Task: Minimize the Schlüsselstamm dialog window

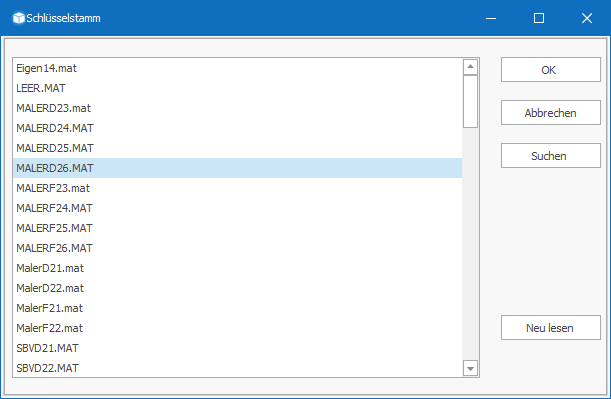Action: pos(491,18)
